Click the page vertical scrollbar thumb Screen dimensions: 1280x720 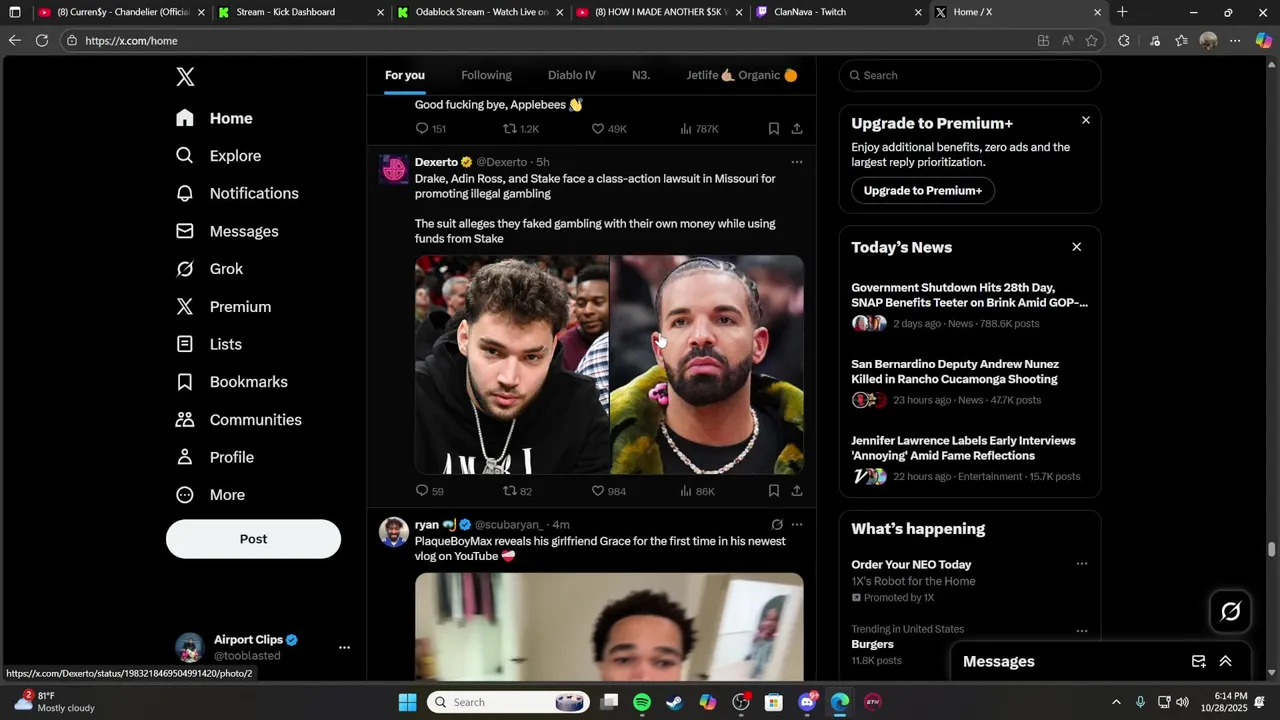click(x=1272, y=550)
